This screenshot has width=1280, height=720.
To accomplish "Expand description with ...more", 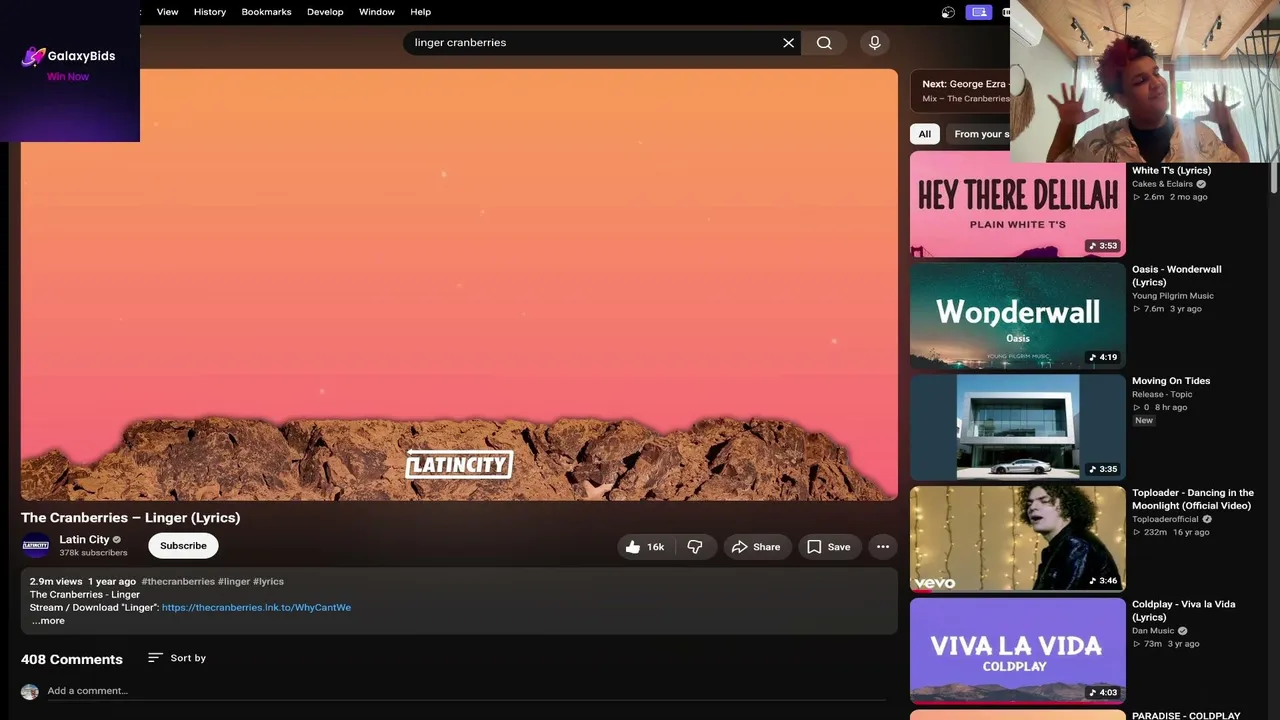I will pos(48,621).
